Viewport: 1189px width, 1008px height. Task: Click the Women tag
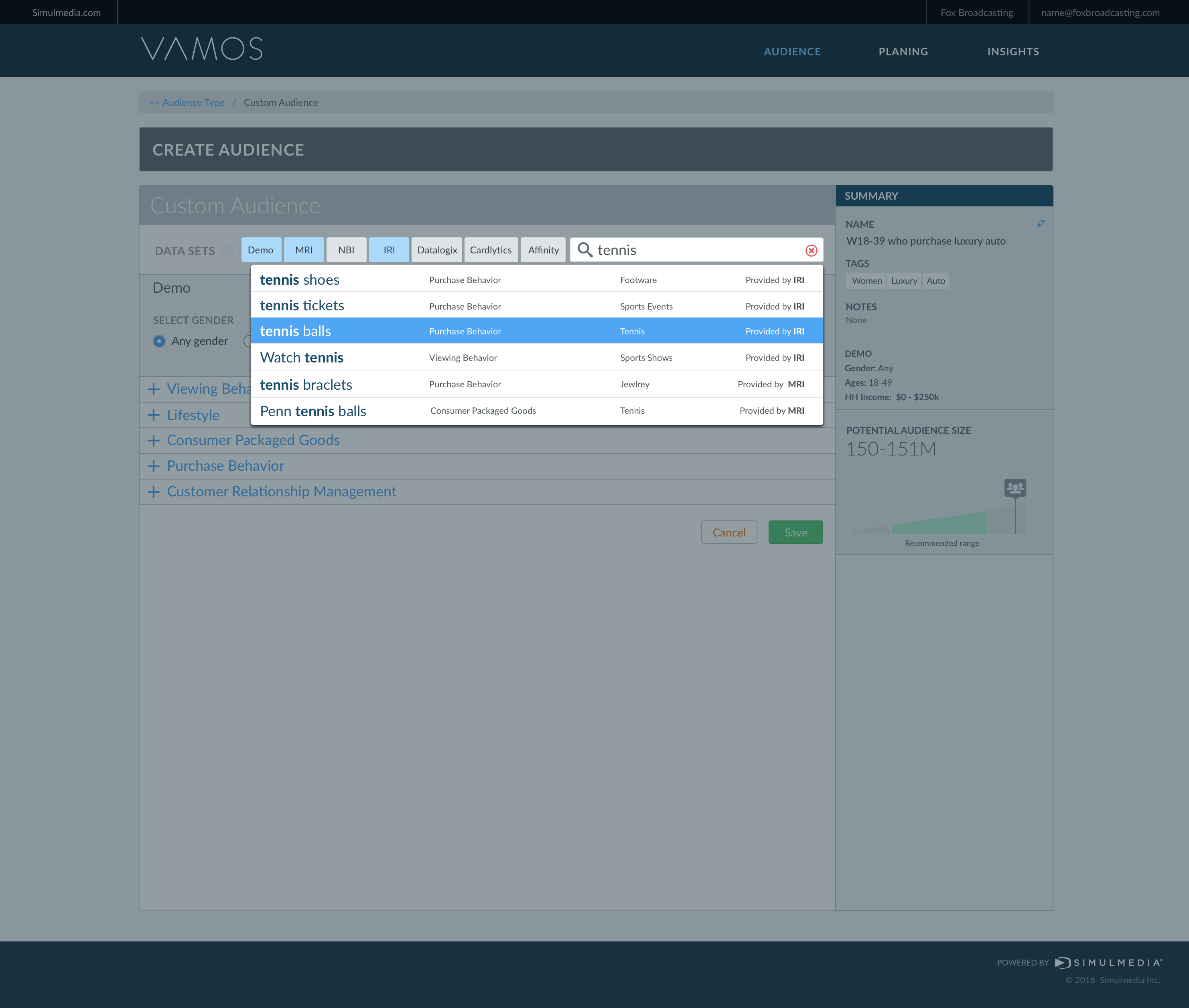(x=866, y=281)
